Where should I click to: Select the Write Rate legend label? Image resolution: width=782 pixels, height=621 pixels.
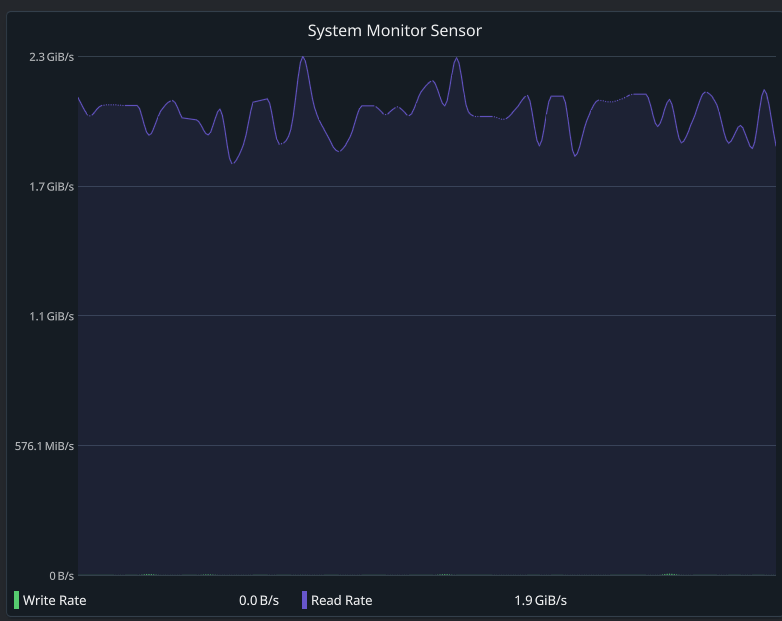pos(54,600)
